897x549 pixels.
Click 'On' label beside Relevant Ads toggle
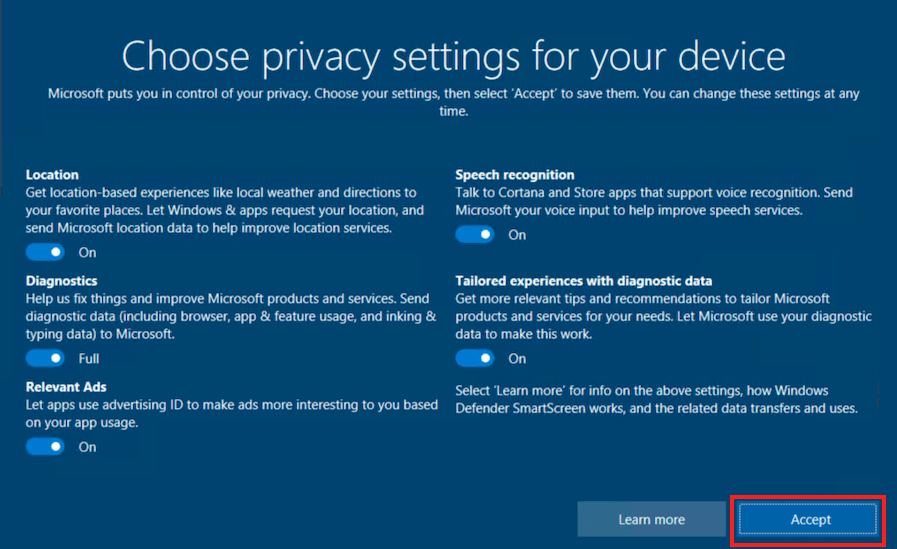point(88,447)
